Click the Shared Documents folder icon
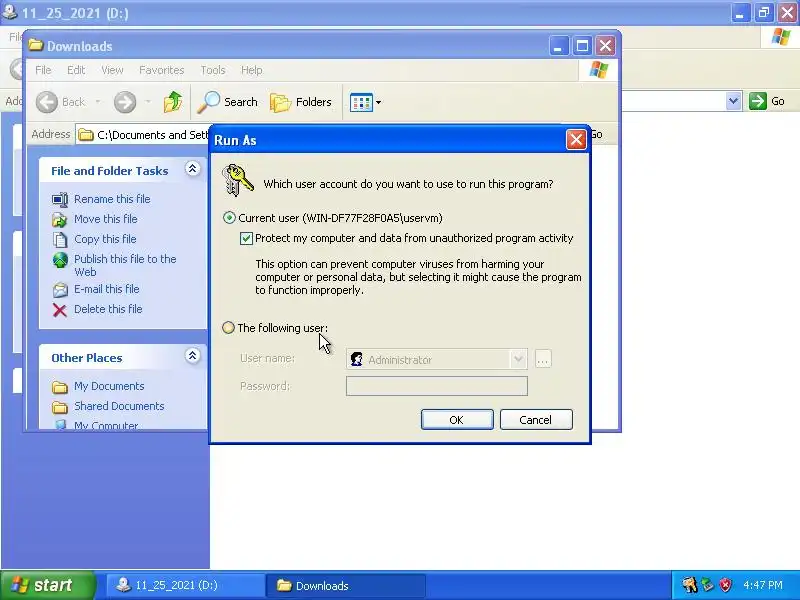The height and width of the screenshot is (600, 800). (x=60, y=407)
